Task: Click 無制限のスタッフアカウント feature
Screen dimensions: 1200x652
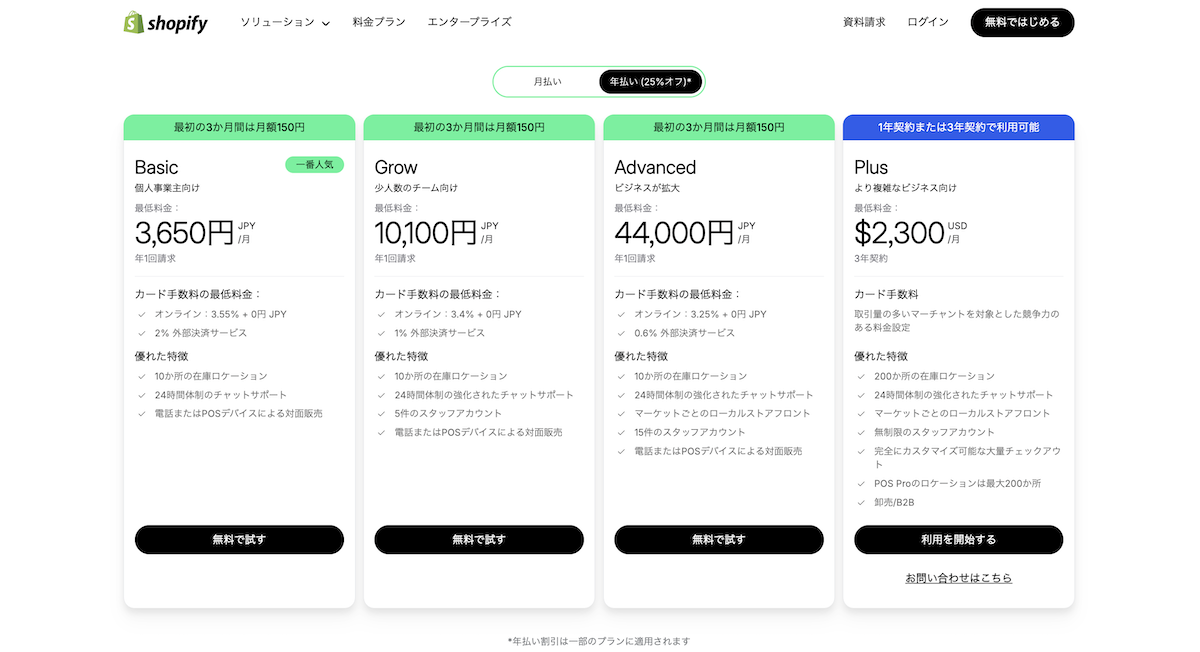Action: [x=934, y=432]
